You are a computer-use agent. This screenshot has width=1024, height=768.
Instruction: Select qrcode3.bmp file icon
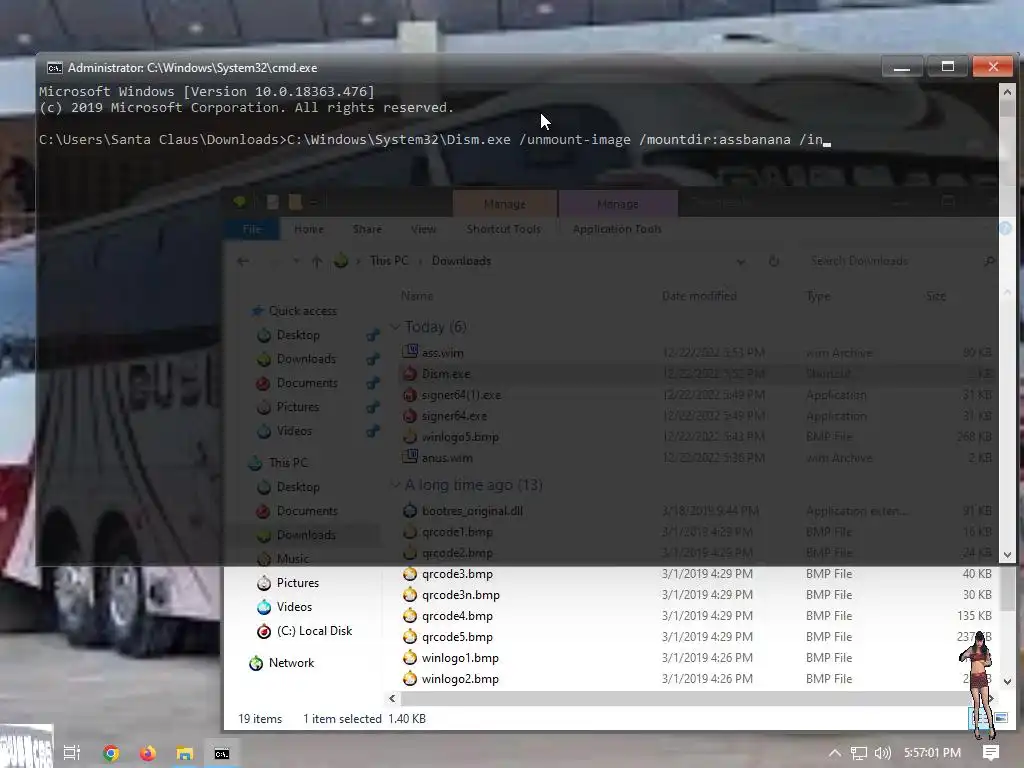pyautogui.click(x=409, y=574)
